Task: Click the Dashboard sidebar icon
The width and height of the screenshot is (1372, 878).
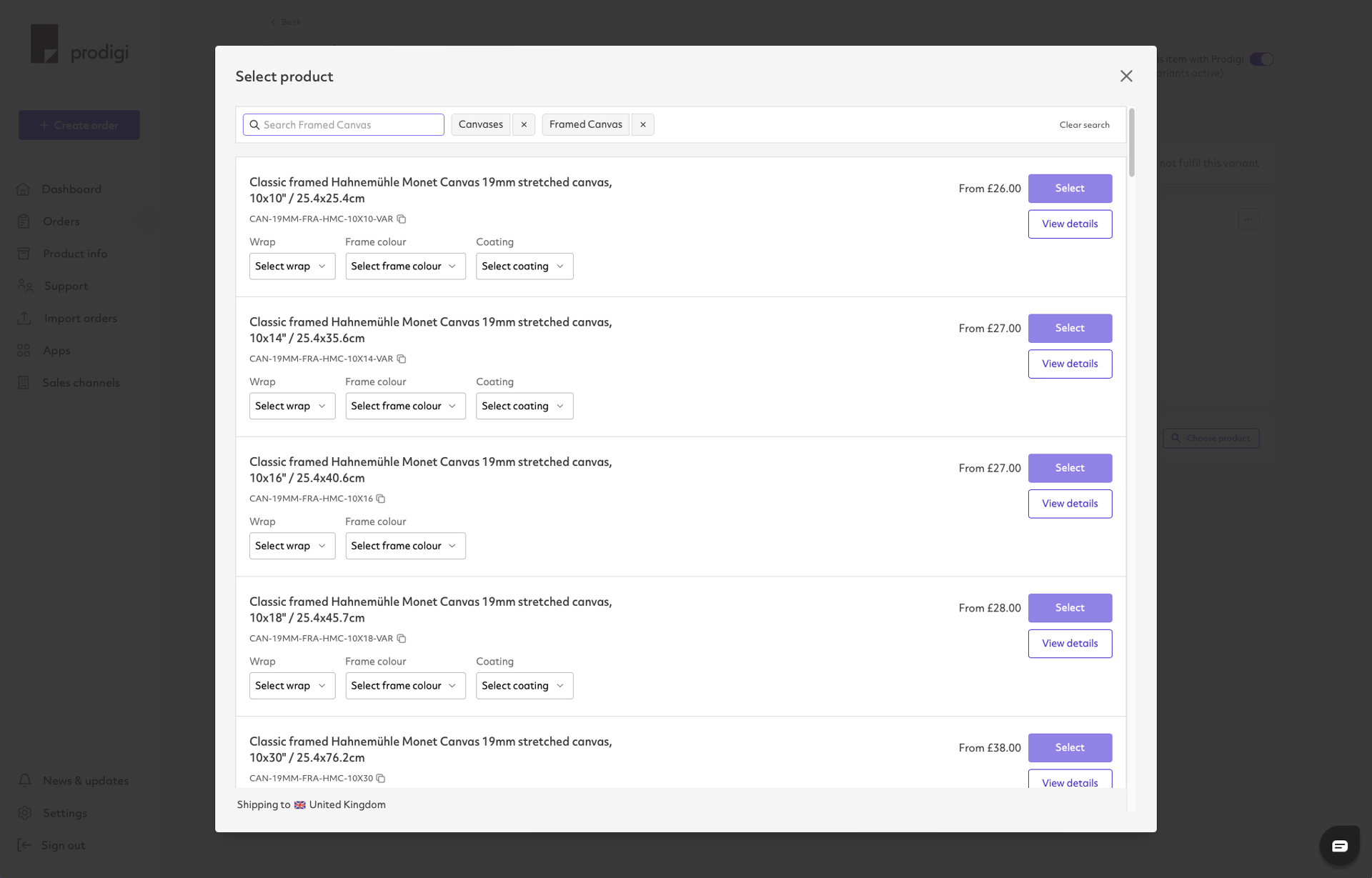Action: point(23,189)
